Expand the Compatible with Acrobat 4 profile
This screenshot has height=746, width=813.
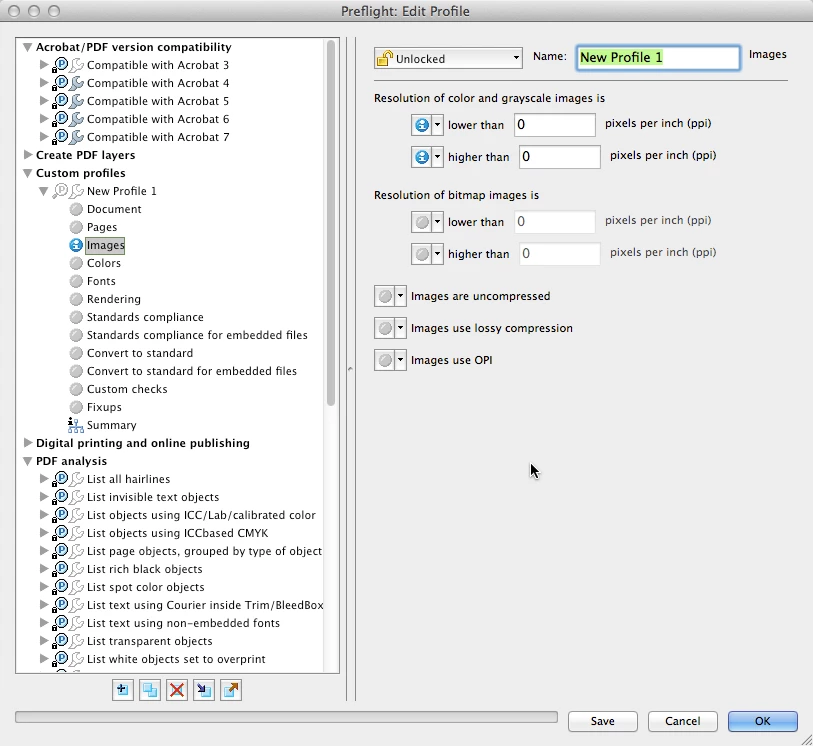(44, 82)
